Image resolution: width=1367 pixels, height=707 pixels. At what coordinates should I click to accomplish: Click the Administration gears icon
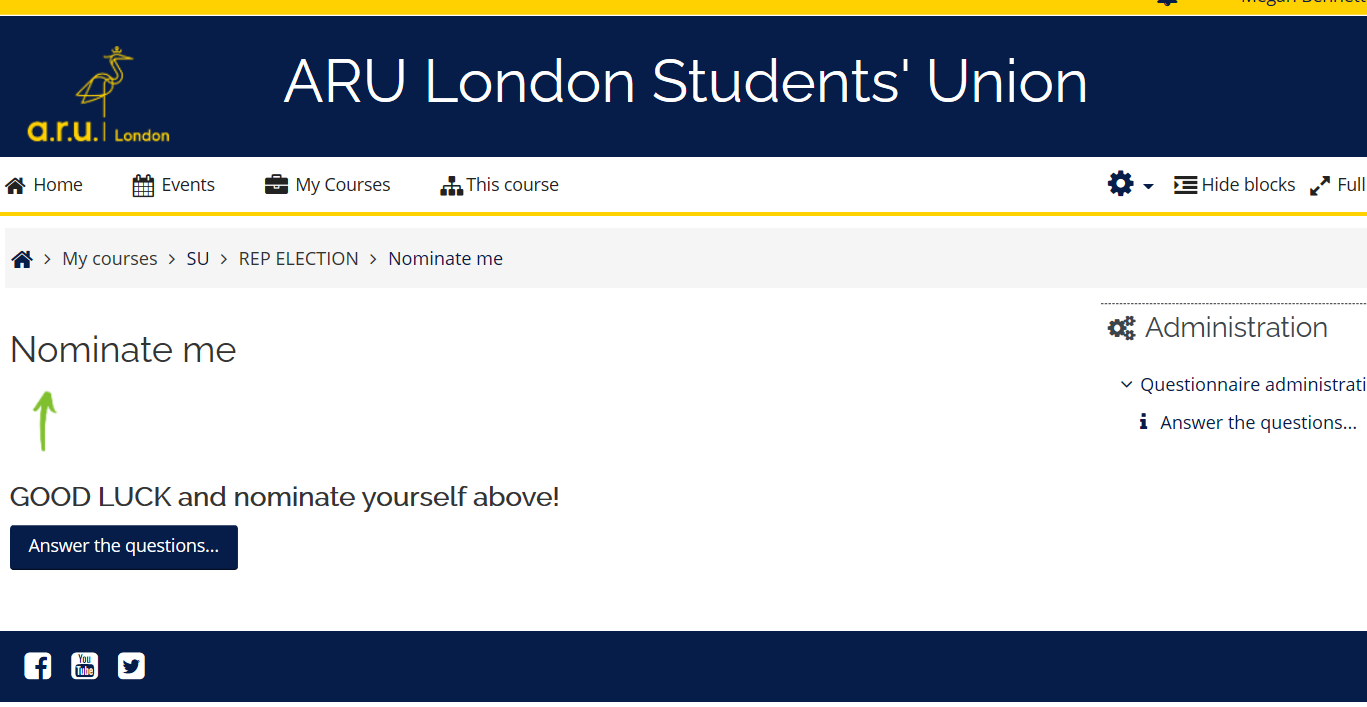(x=1122, y=328)
